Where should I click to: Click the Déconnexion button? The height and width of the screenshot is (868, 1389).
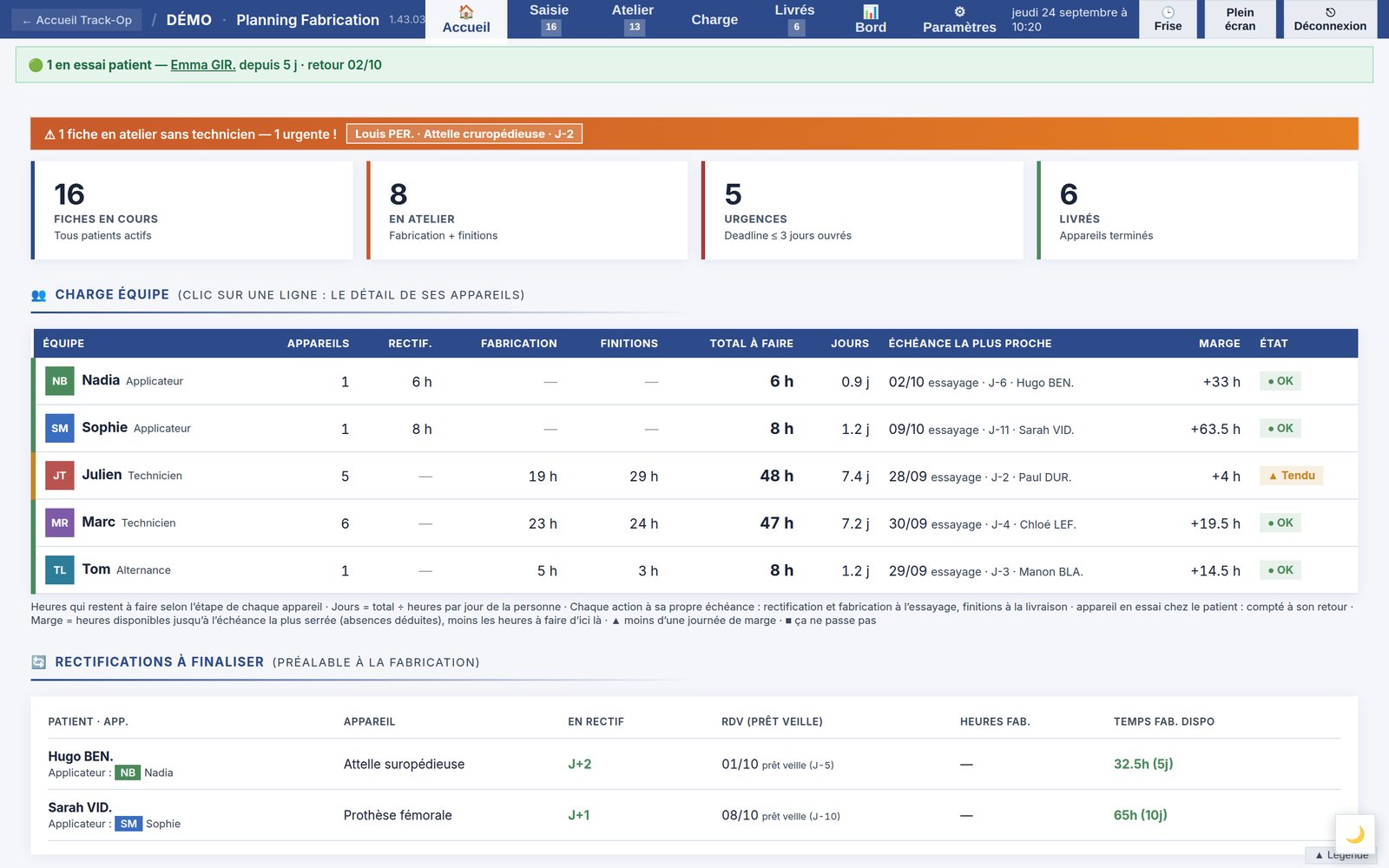pos(1330,19)
